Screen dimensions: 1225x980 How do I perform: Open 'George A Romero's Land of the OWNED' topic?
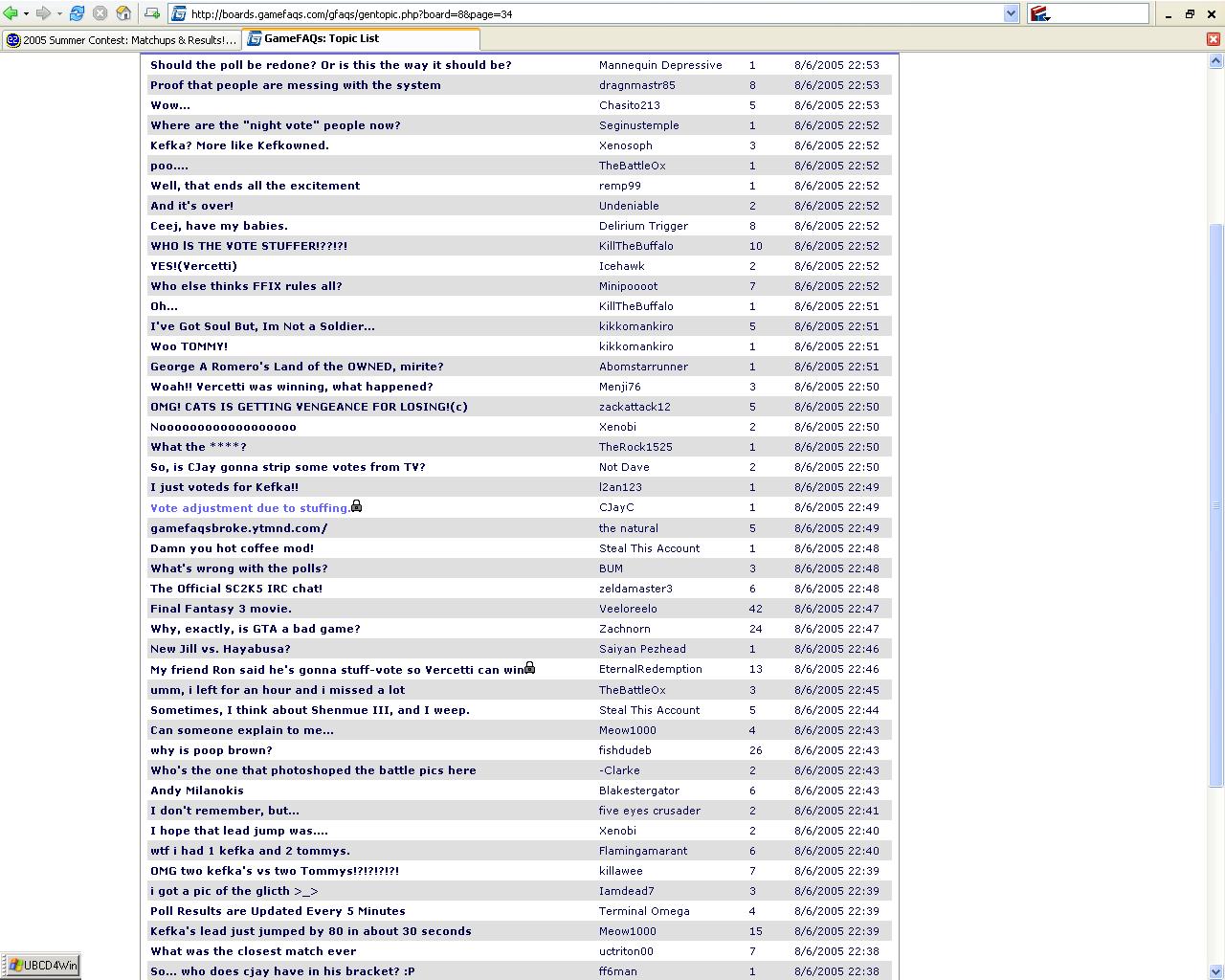[297, 367]
